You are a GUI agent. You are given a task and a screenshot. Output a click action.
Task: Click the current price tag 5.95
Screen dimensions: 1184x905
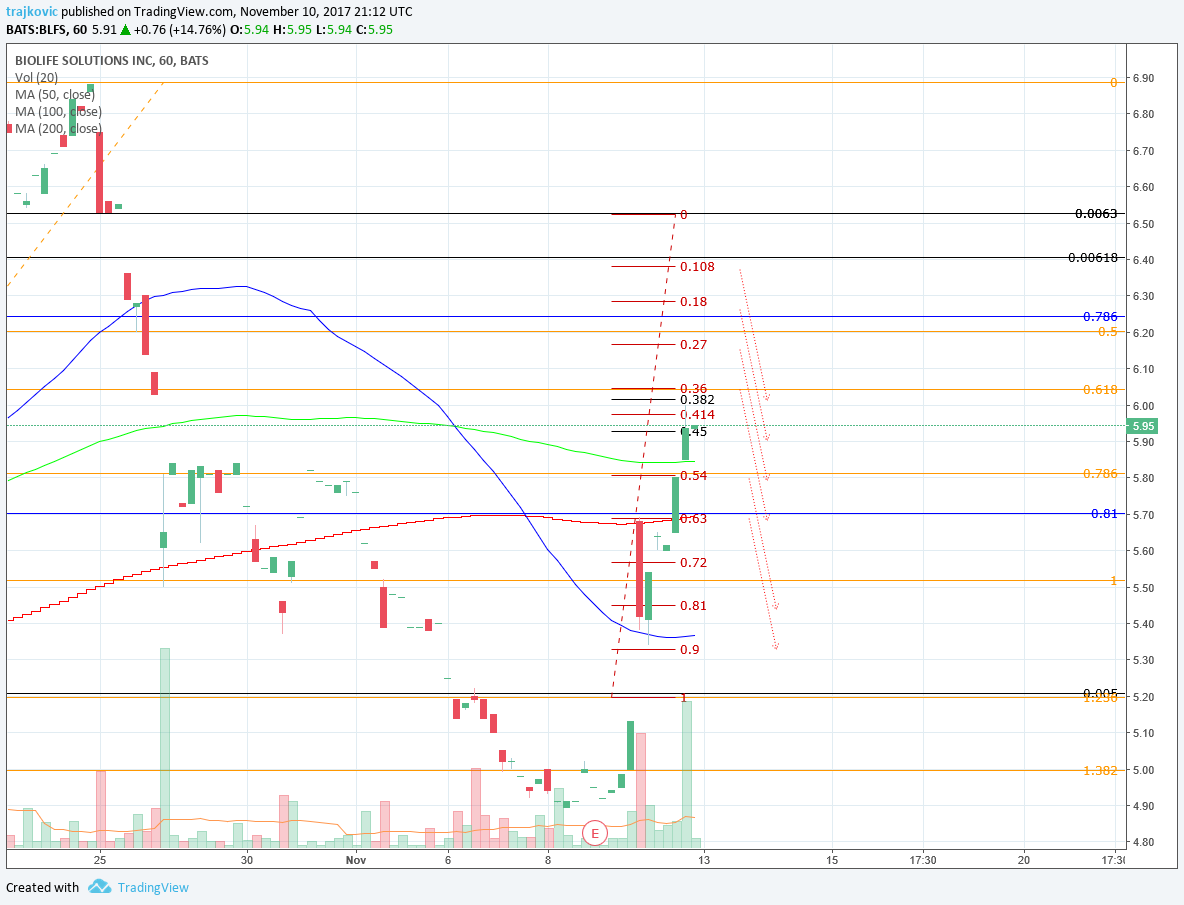pos(1143,426)
